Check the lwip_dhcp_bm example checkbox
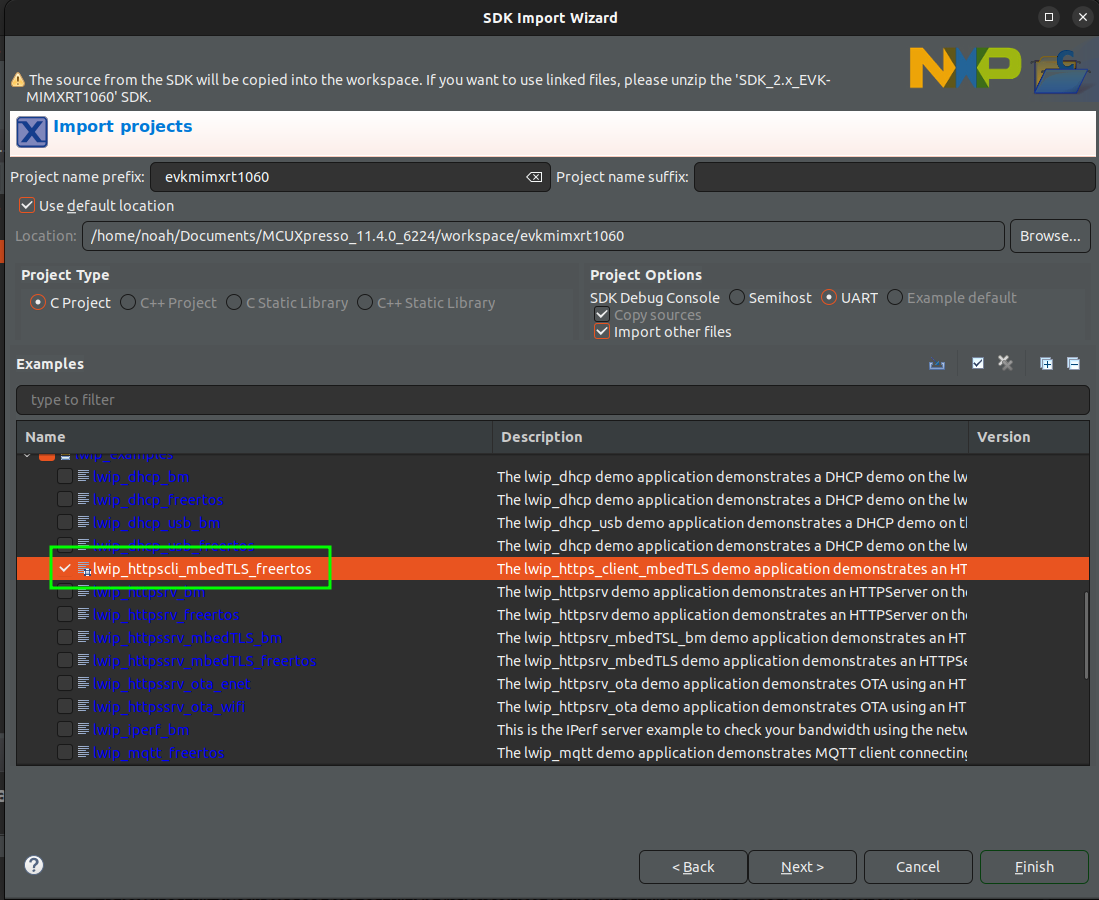This screenshot has width=1099, height=900. 65,477
